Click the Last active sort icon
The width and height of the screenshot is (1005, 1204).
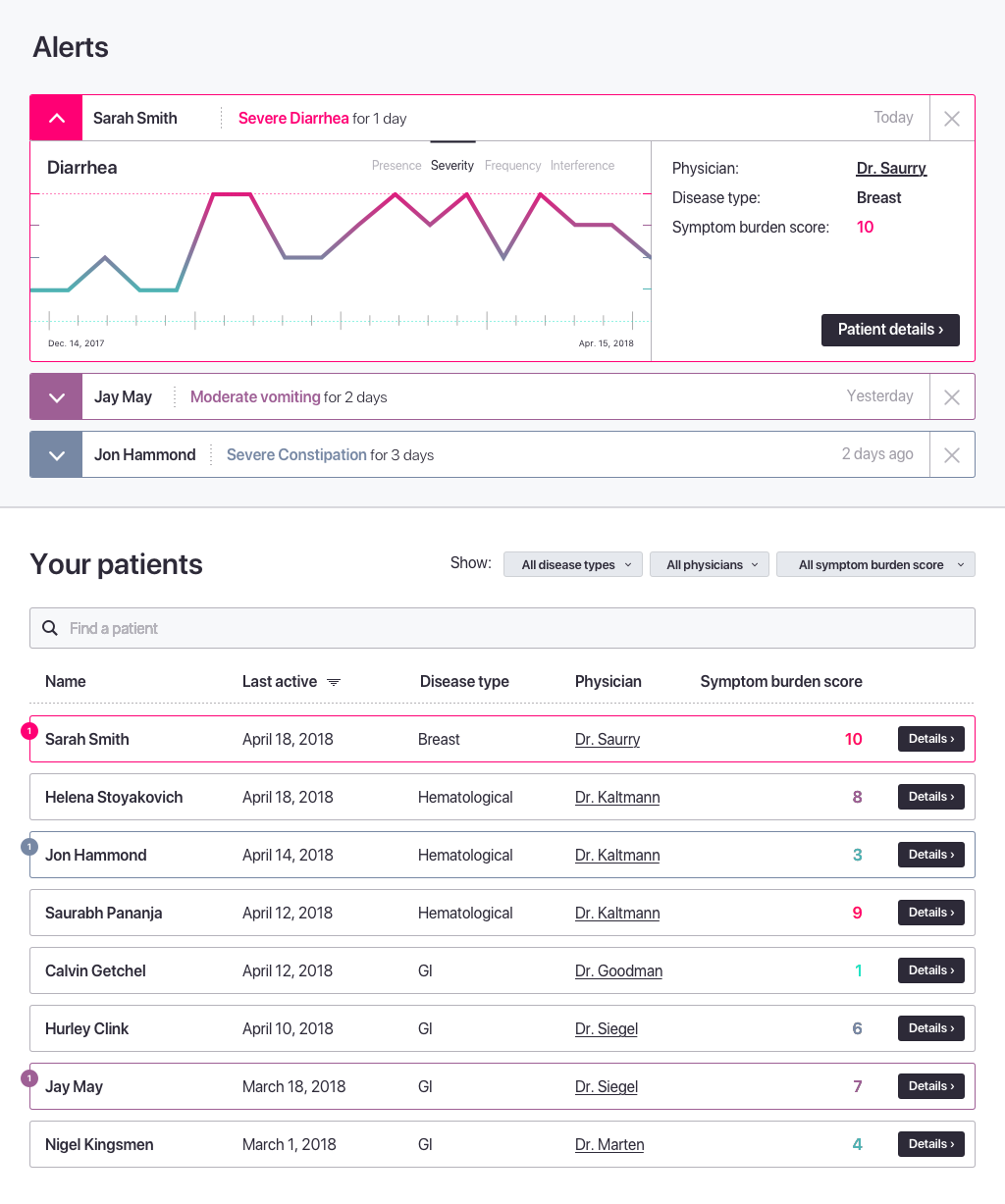(x=334, y=682)
